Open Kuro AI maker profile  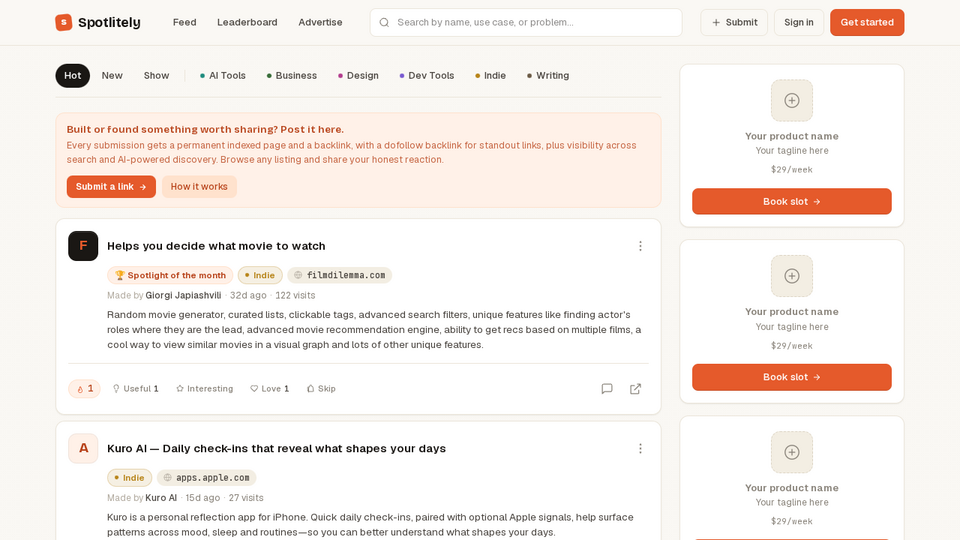(161, 498)
